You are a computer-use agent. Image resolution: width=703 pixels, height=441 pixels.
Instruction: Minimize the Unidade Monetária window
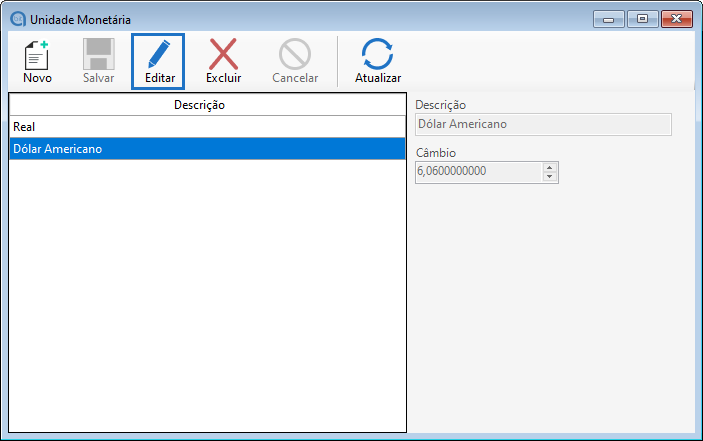608,18
